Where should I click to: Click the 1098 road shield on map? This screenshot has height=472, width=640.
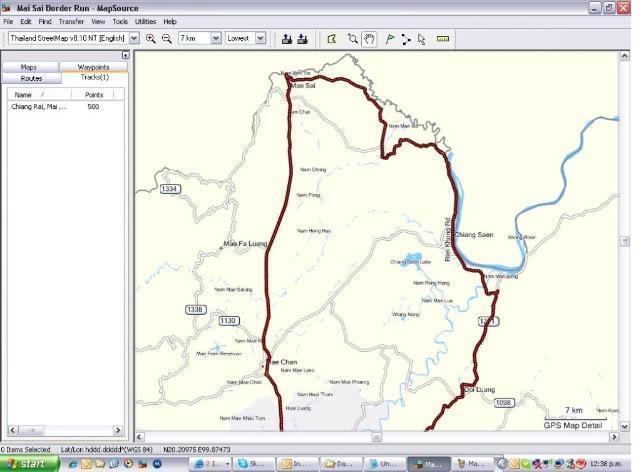503,403
